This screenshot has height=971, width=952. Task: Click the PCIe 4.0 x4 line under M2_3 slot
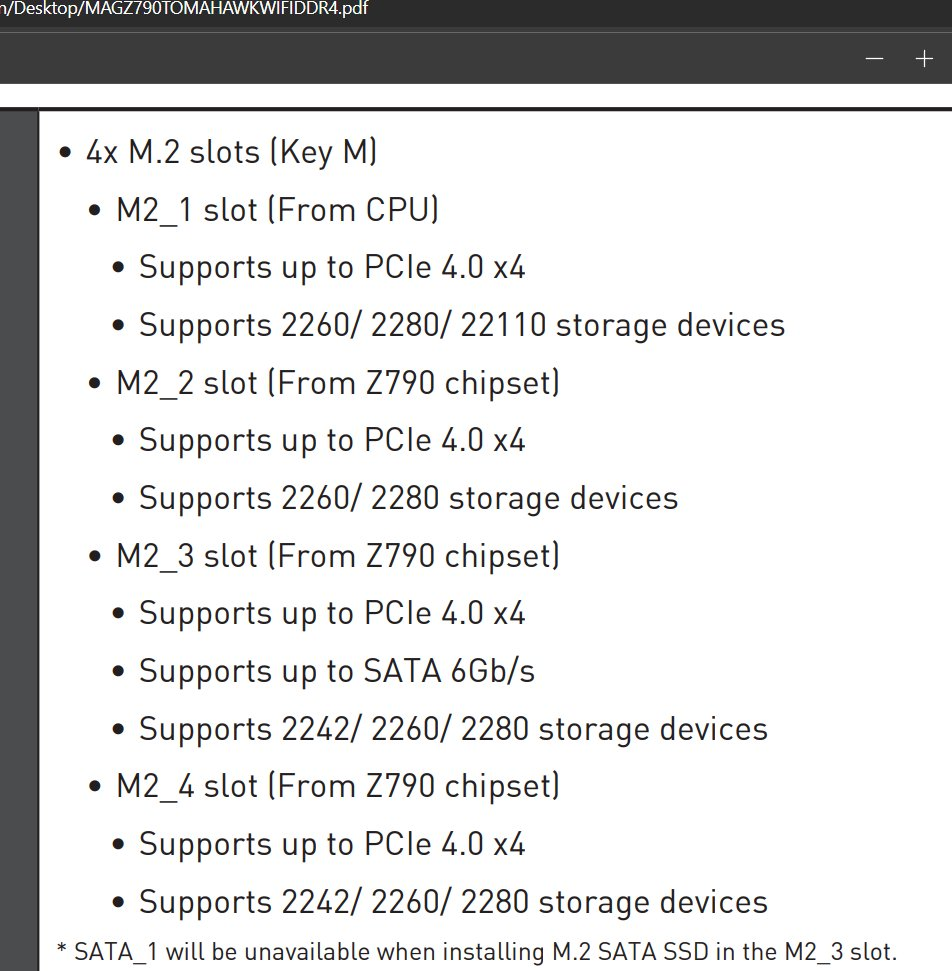tap(332, 613)
